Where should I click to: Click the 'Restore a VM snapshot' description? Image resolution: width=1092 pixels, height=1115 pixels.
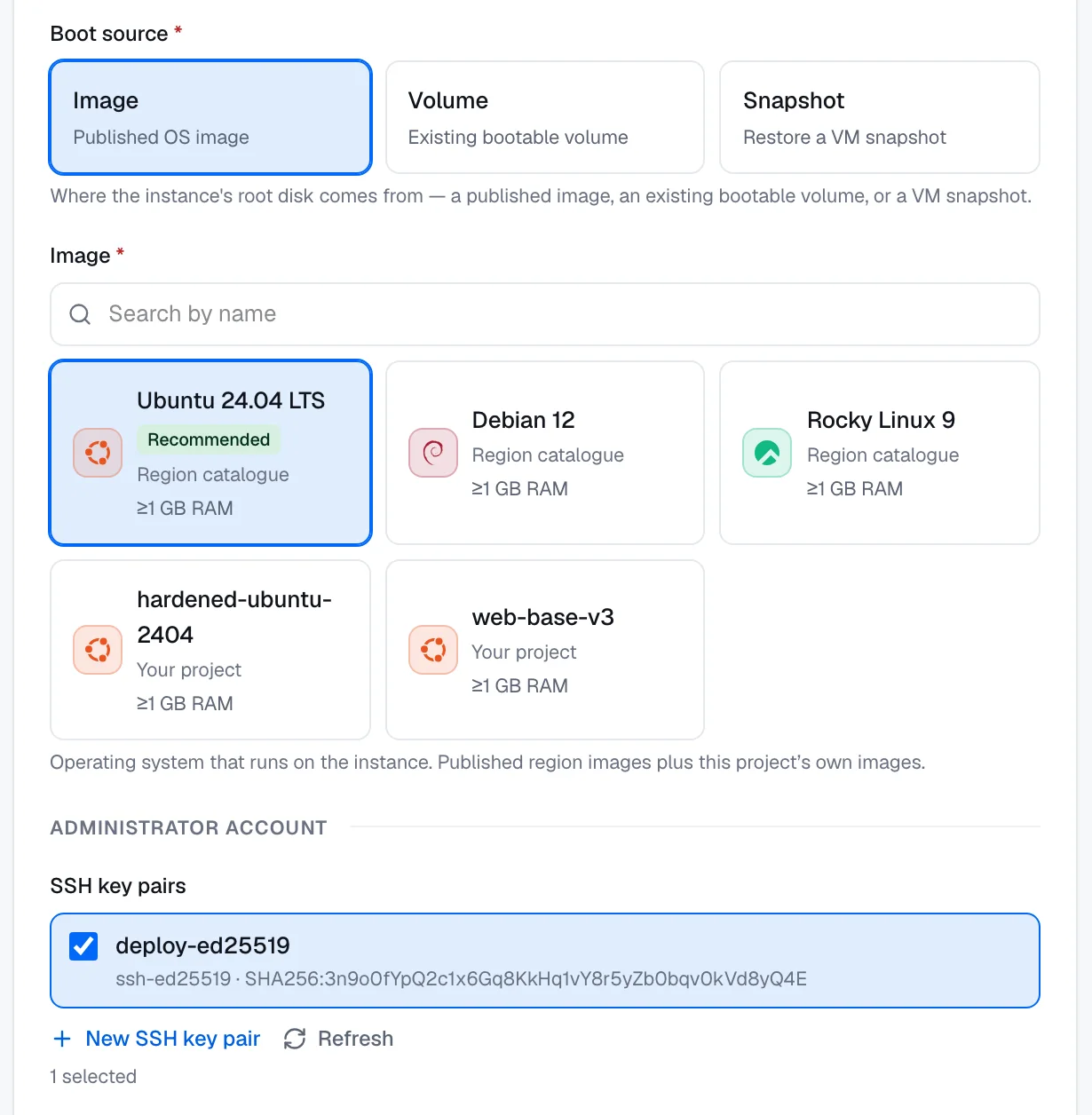click(x=844, y=138)
